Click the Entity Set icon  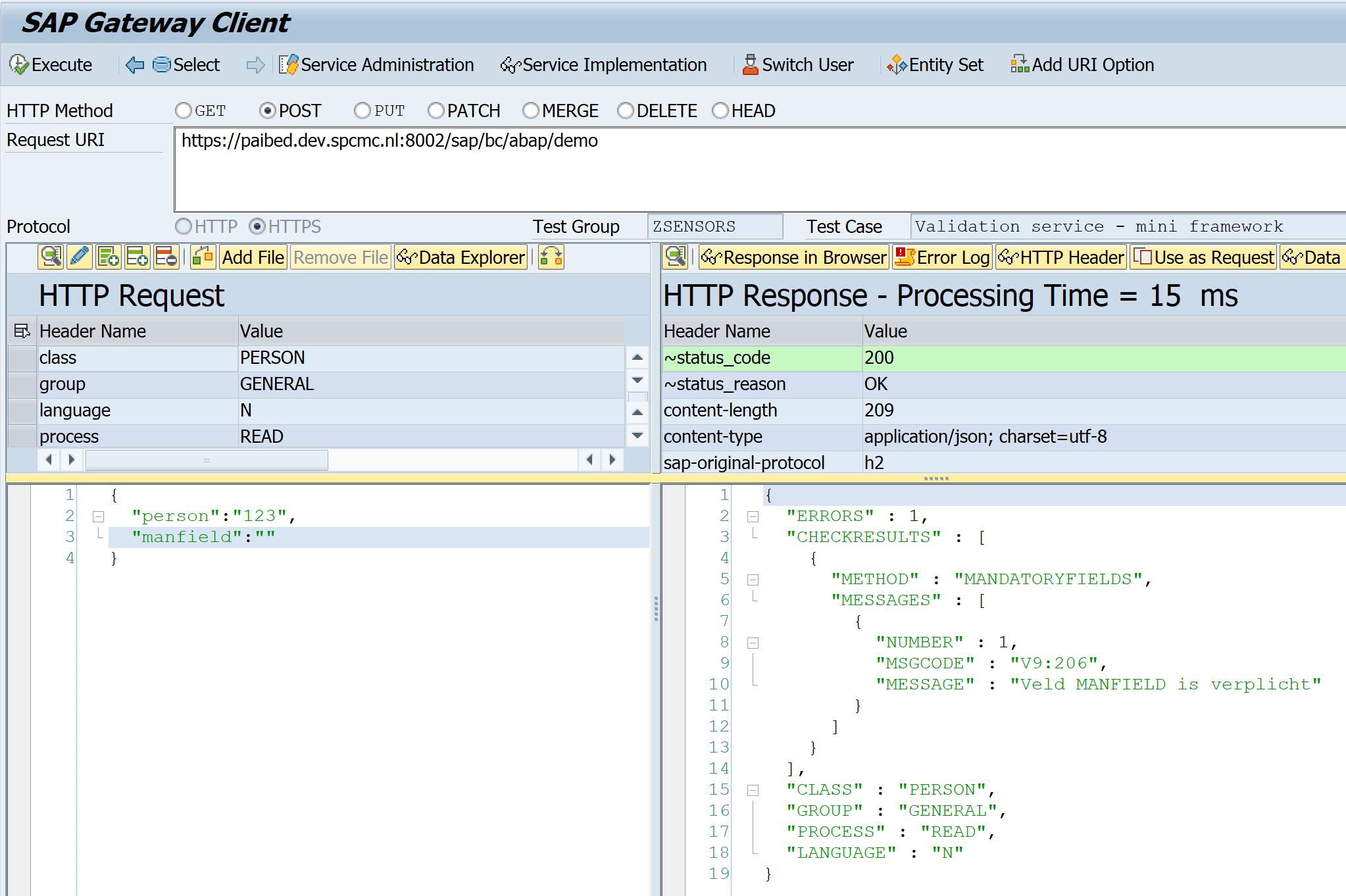coord(897,64)
